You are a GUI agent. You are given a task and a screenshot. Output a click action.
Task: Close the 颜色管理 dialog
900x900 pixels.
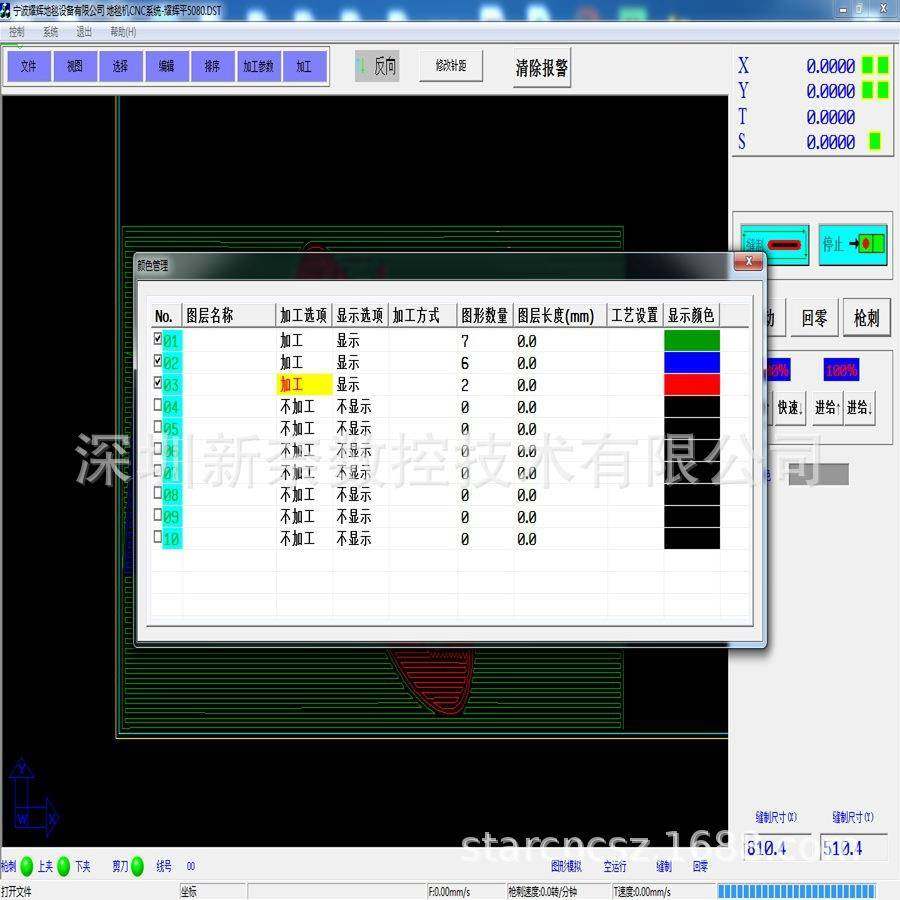click(x=748, y=262)
